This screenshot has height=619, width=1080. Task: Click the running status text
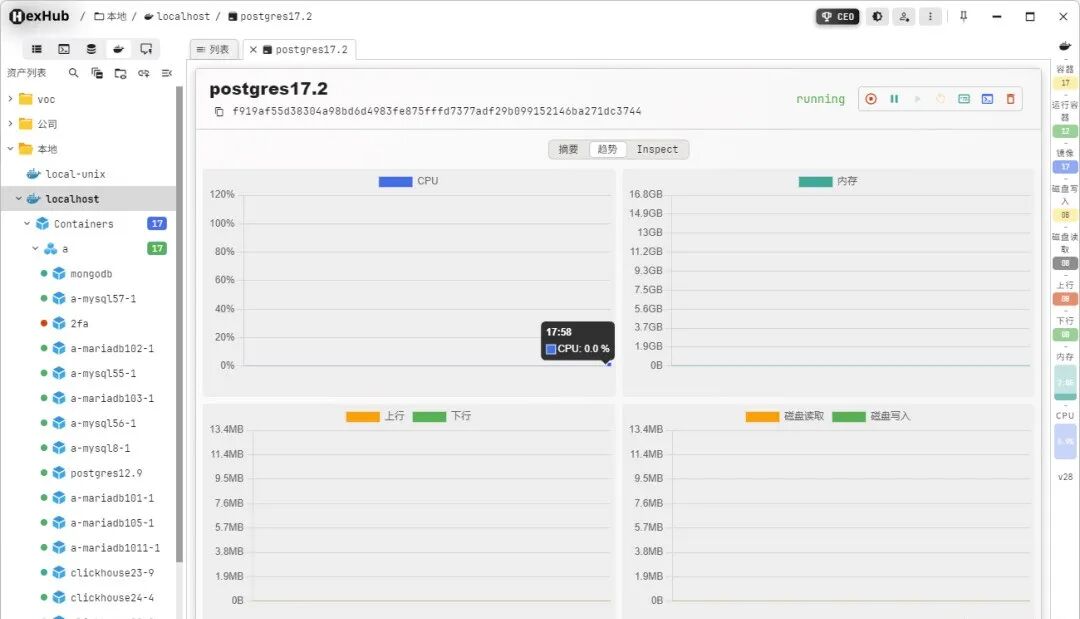point(820,99)
